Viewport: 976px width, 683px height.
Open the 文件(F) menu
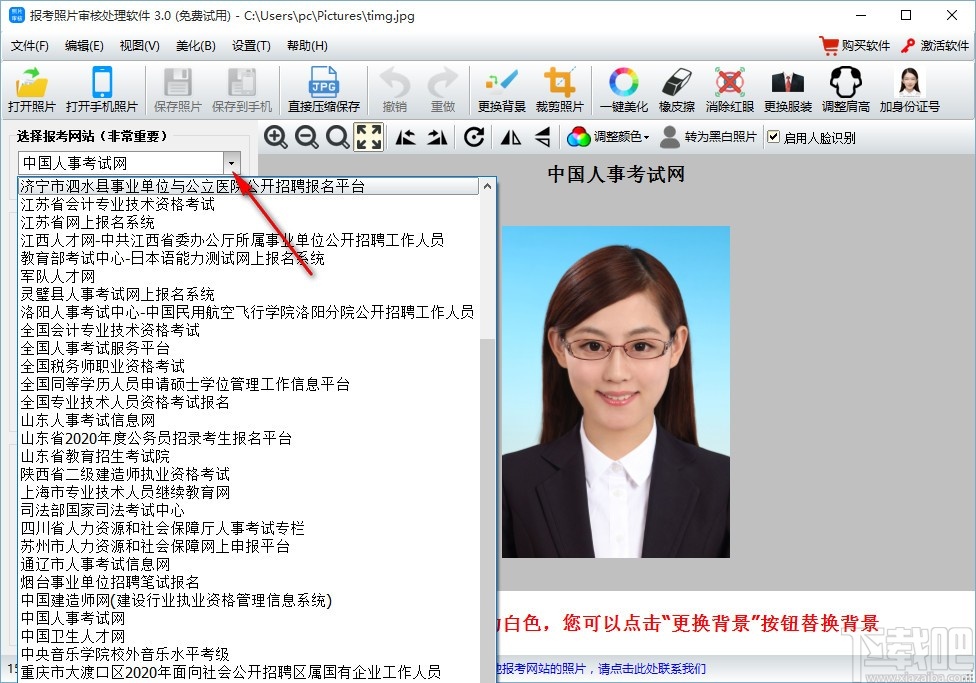29,45
